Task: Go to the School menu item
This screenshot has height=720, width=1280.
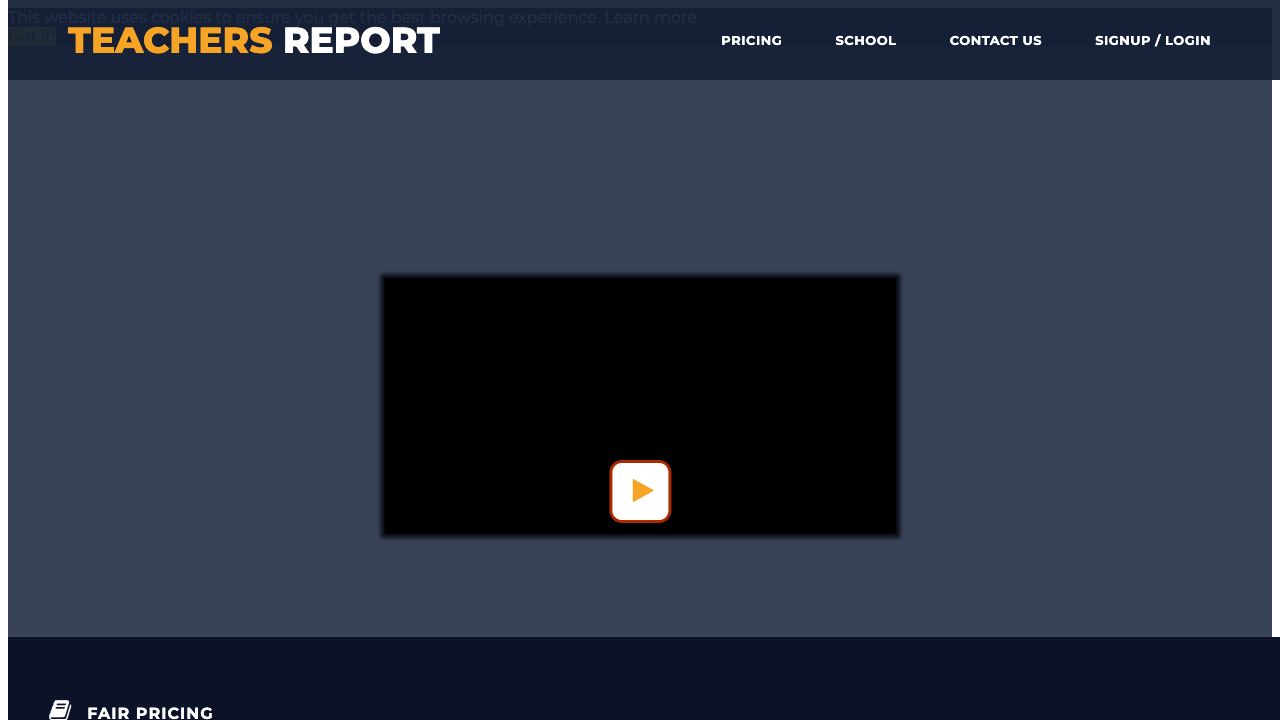Action: point(865,40)
